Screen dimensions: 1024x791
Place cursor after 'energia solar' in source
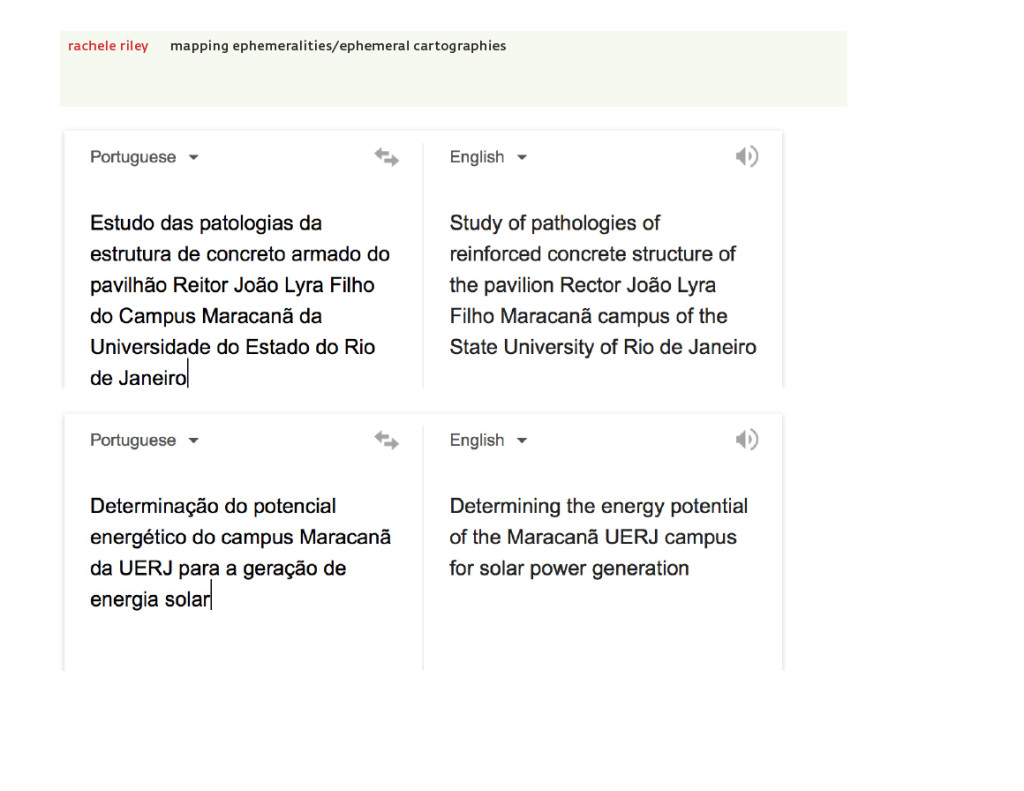click(212, 599)
